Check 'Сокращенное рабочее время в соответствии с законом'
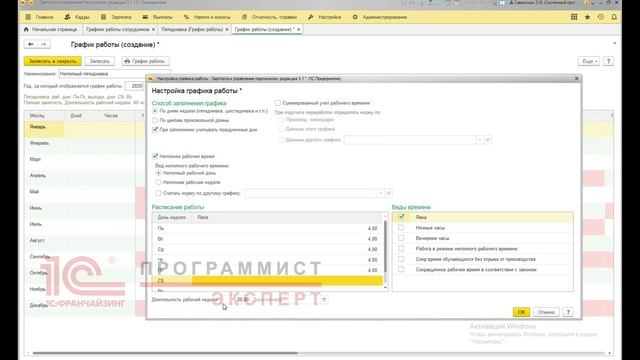 (401, 270)
